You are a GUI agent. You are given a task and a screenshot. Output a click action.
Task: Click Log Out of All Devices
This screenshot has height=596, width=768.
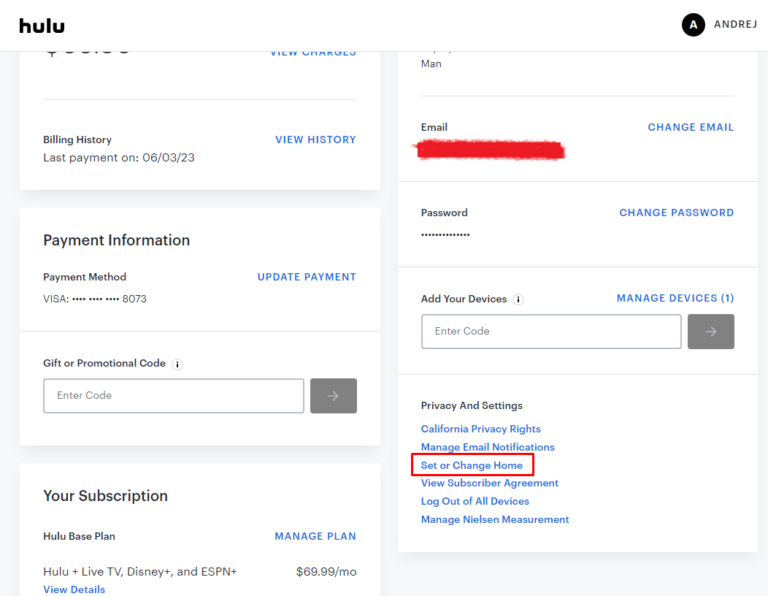pos(475,501)
